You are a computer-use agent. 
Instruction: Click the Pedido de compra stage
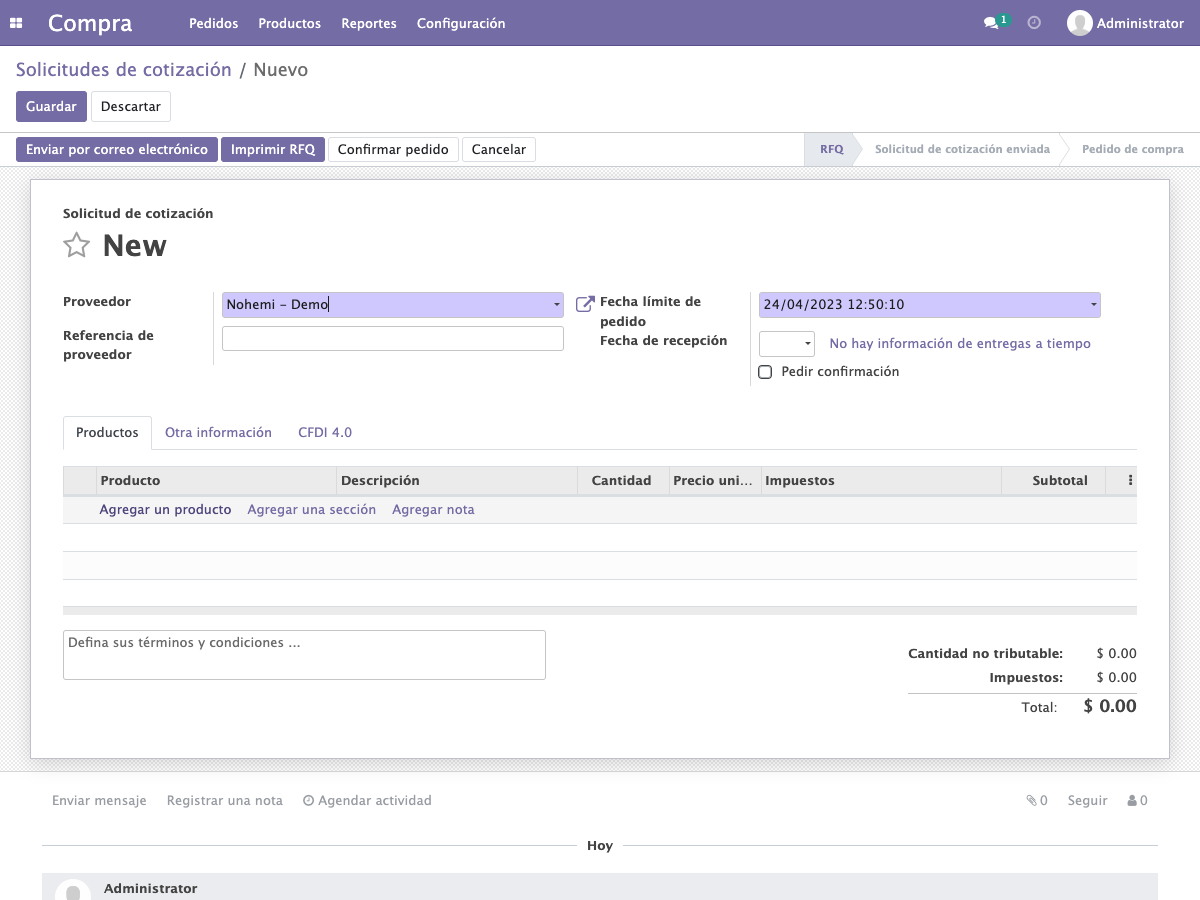tap(1132, 149)
